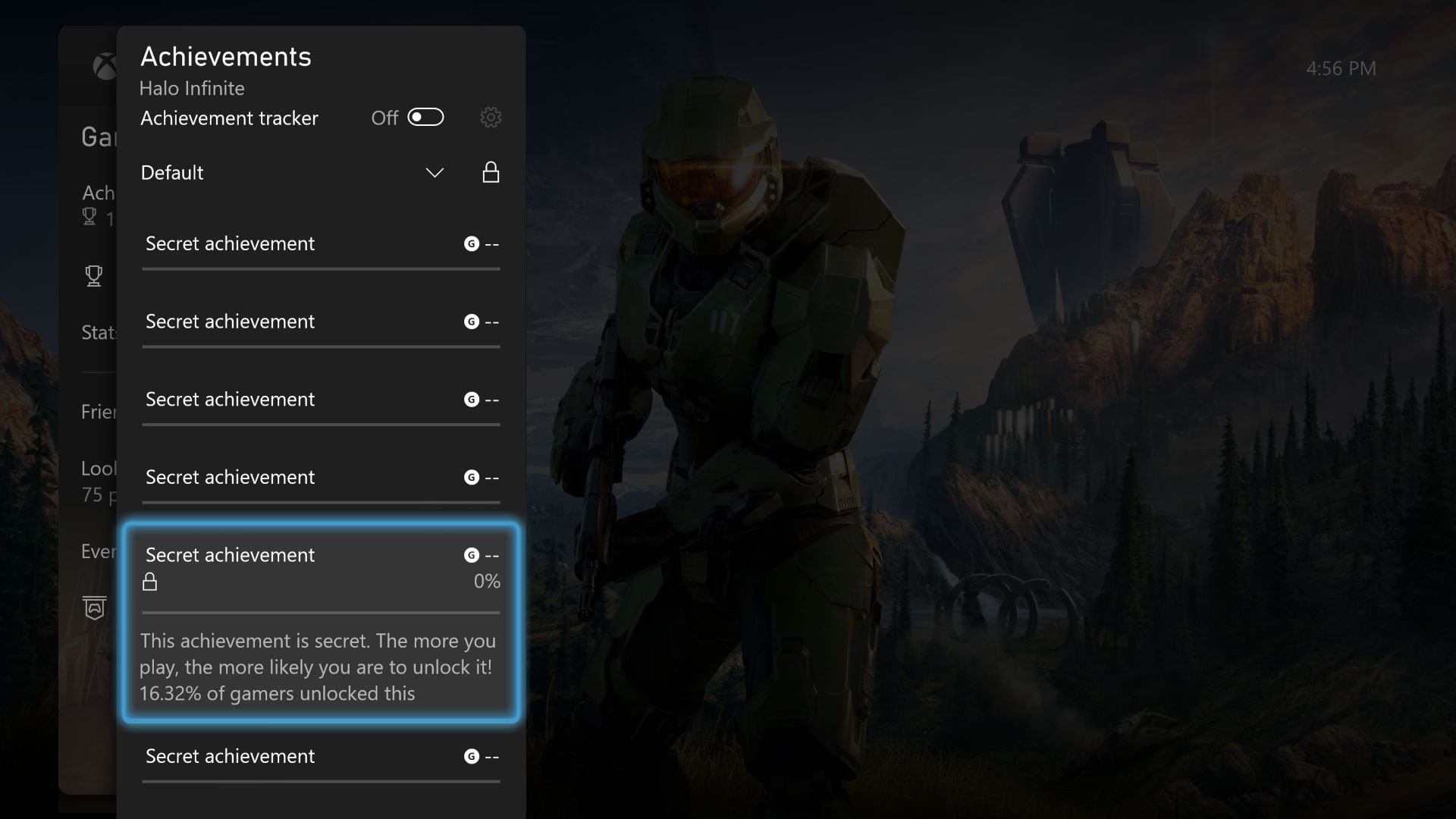This screenshot has width=1456, height=819.
Task: Click the progress bar of the highlighted achievement
Action: point(320,611)
